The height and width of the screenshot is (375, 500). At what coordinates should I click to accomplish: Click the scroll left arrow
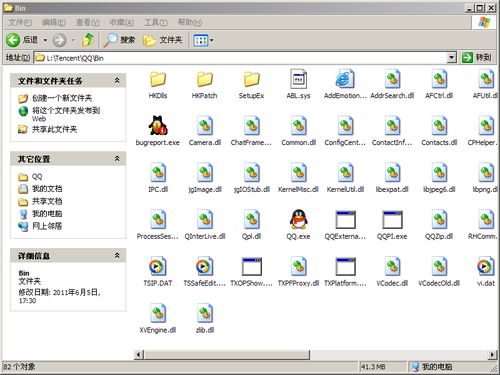[x=139, y=355]
